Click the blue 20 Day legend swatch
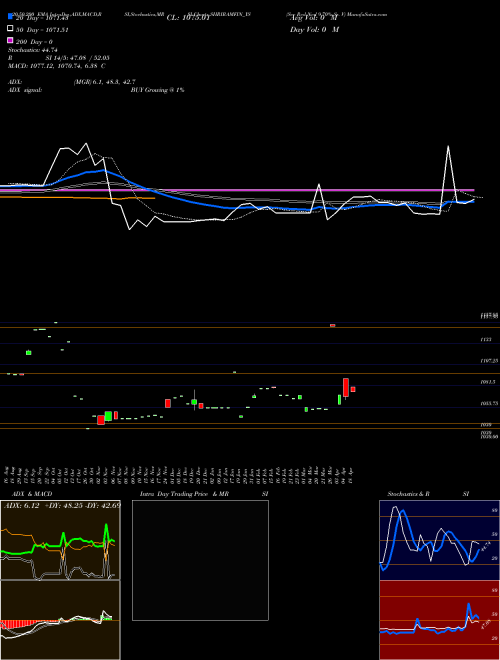The height and width of the screenshot is (660, 500). point(10,16)
